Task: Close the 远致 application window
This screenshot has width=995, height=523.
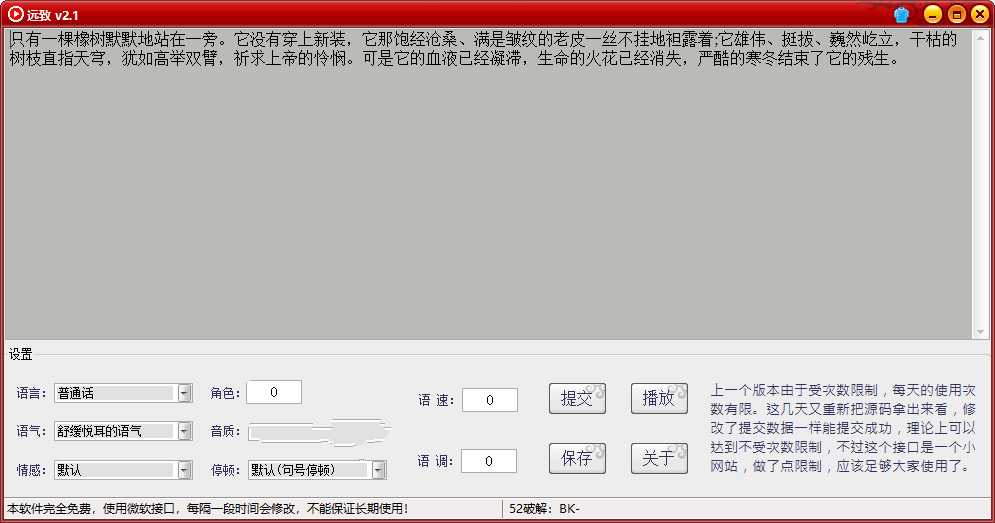Action: [979, 14]
